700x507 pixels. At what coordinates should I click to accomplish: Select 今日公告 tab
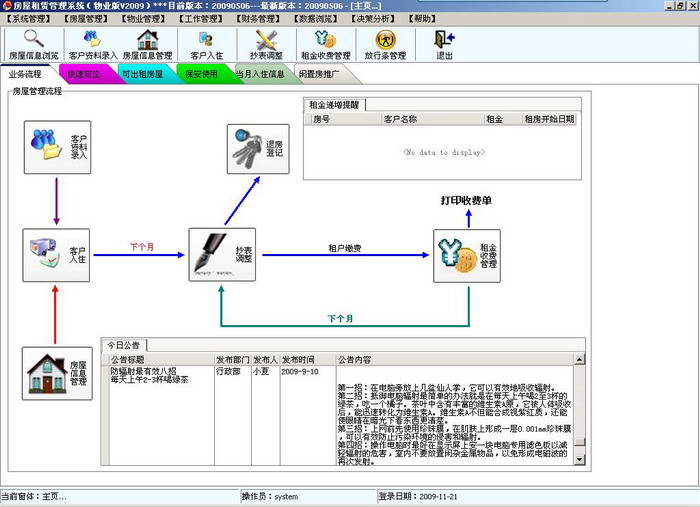pyautogui.click(x=124, y=345)
